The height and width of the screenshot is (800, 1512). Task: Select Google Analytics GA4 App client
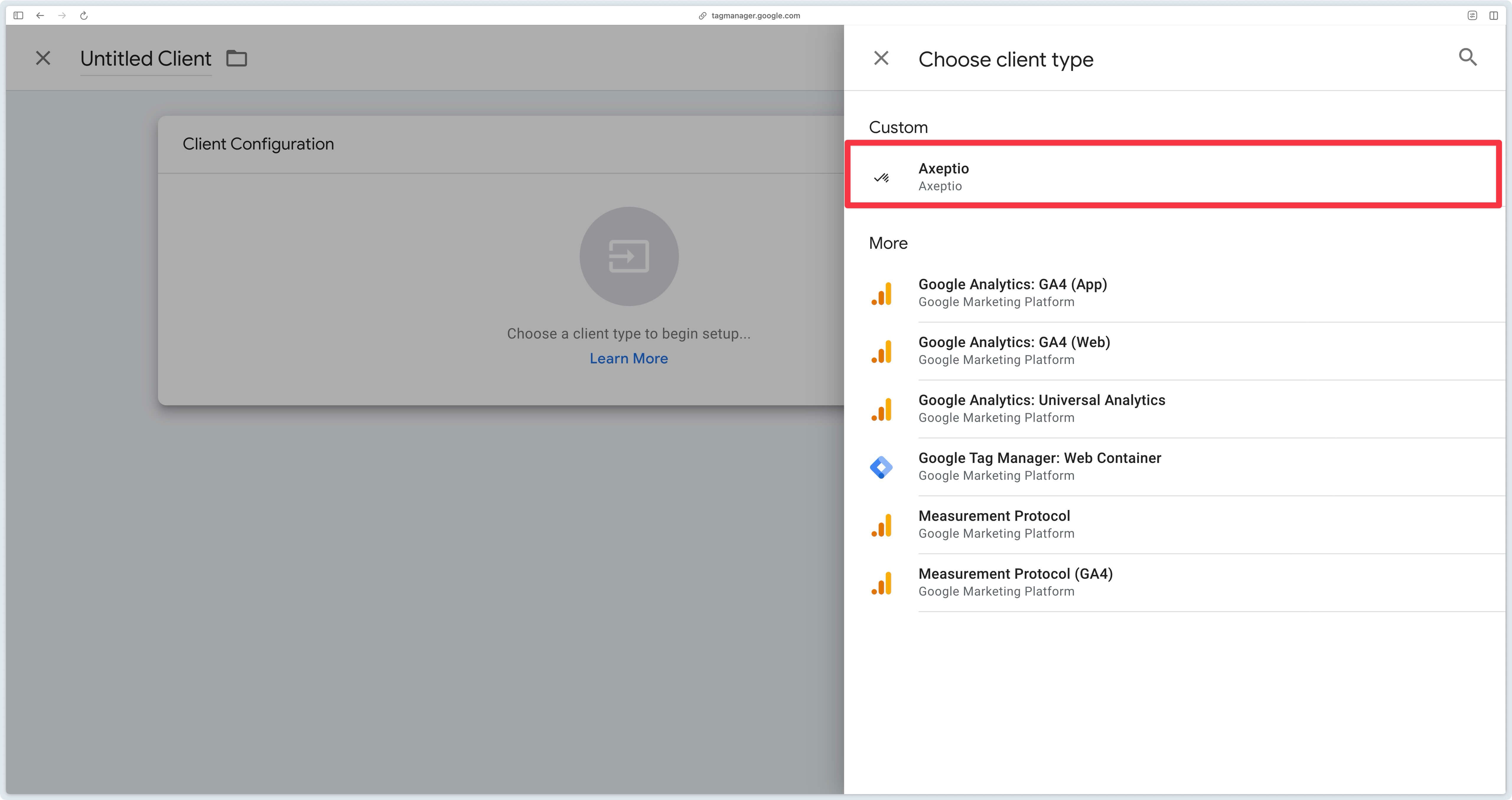click(1013, 293)
